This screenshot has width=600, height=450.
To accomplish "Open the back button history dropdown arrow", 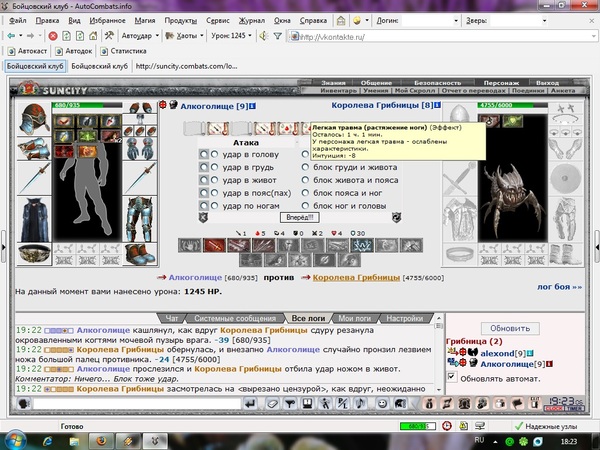I will pyautogui.click(x=21, y=36).
